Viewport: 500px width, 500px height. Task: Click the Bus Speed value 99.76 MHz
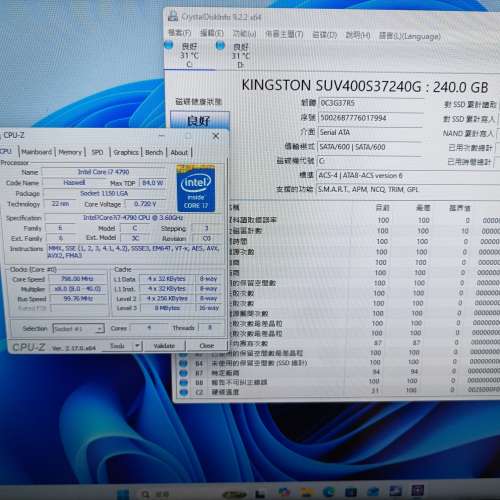click(x=78, y=299)
